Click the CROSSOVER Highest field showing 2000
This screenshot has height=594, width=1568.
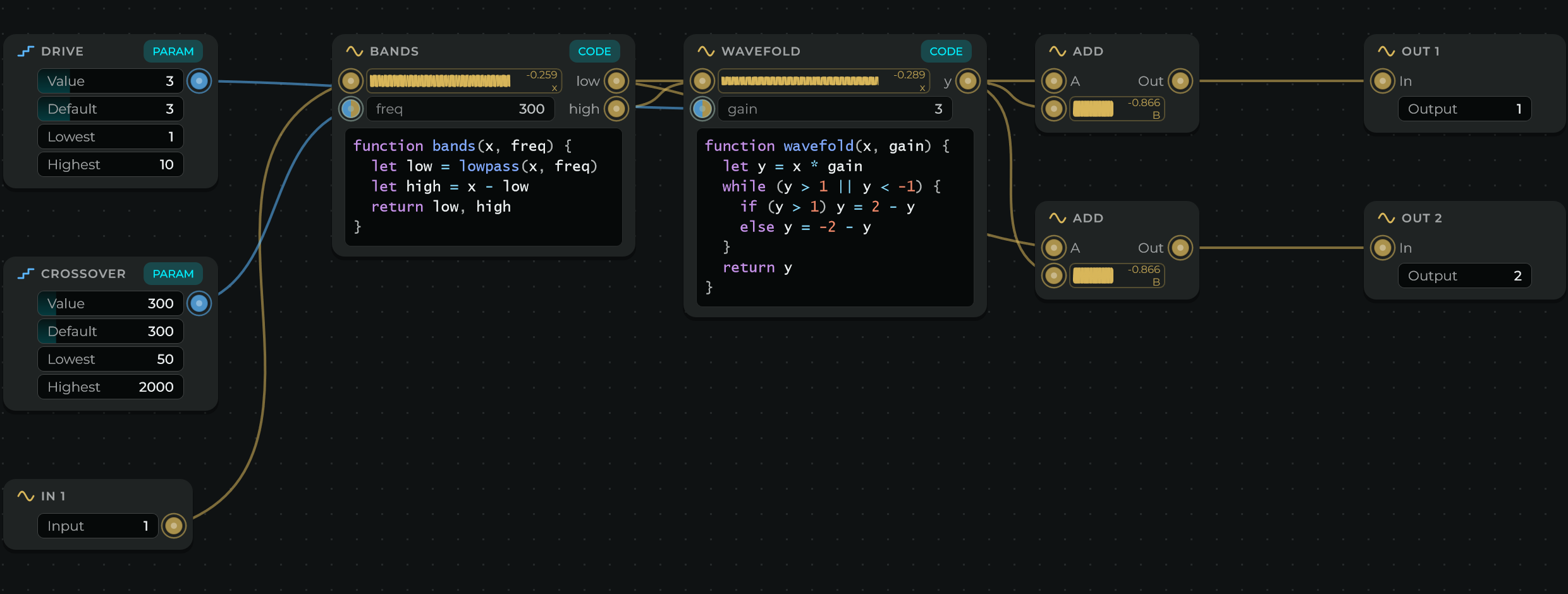tap(111, 387)
